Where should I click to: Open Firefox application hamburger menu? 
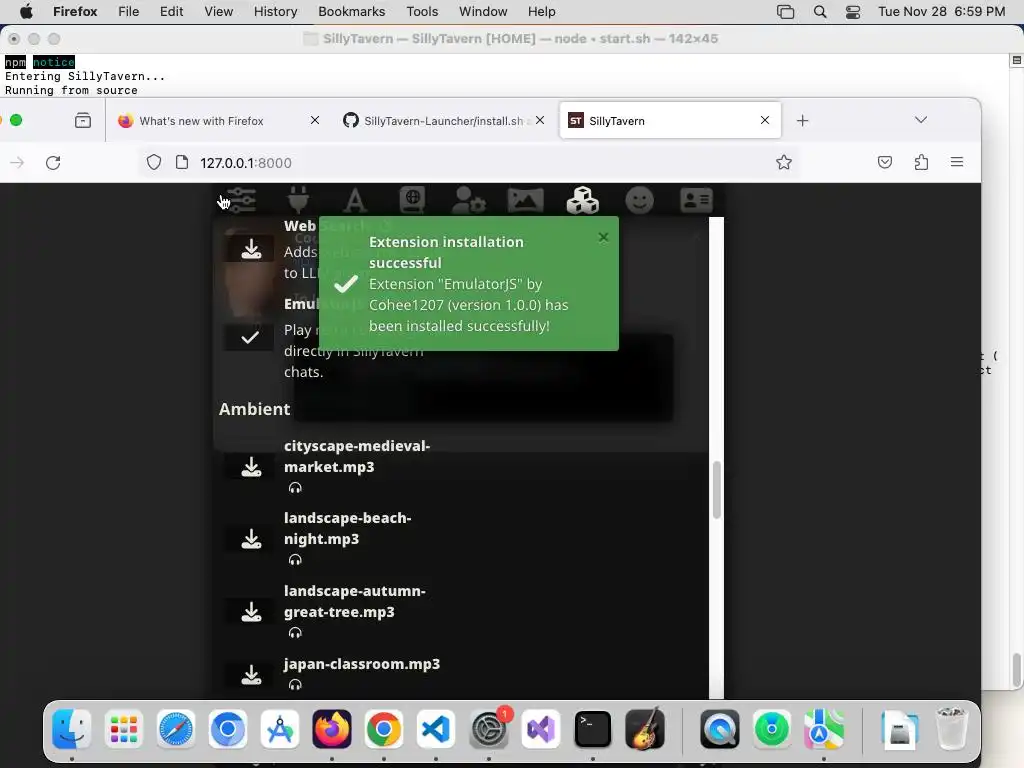pos(957,162)
